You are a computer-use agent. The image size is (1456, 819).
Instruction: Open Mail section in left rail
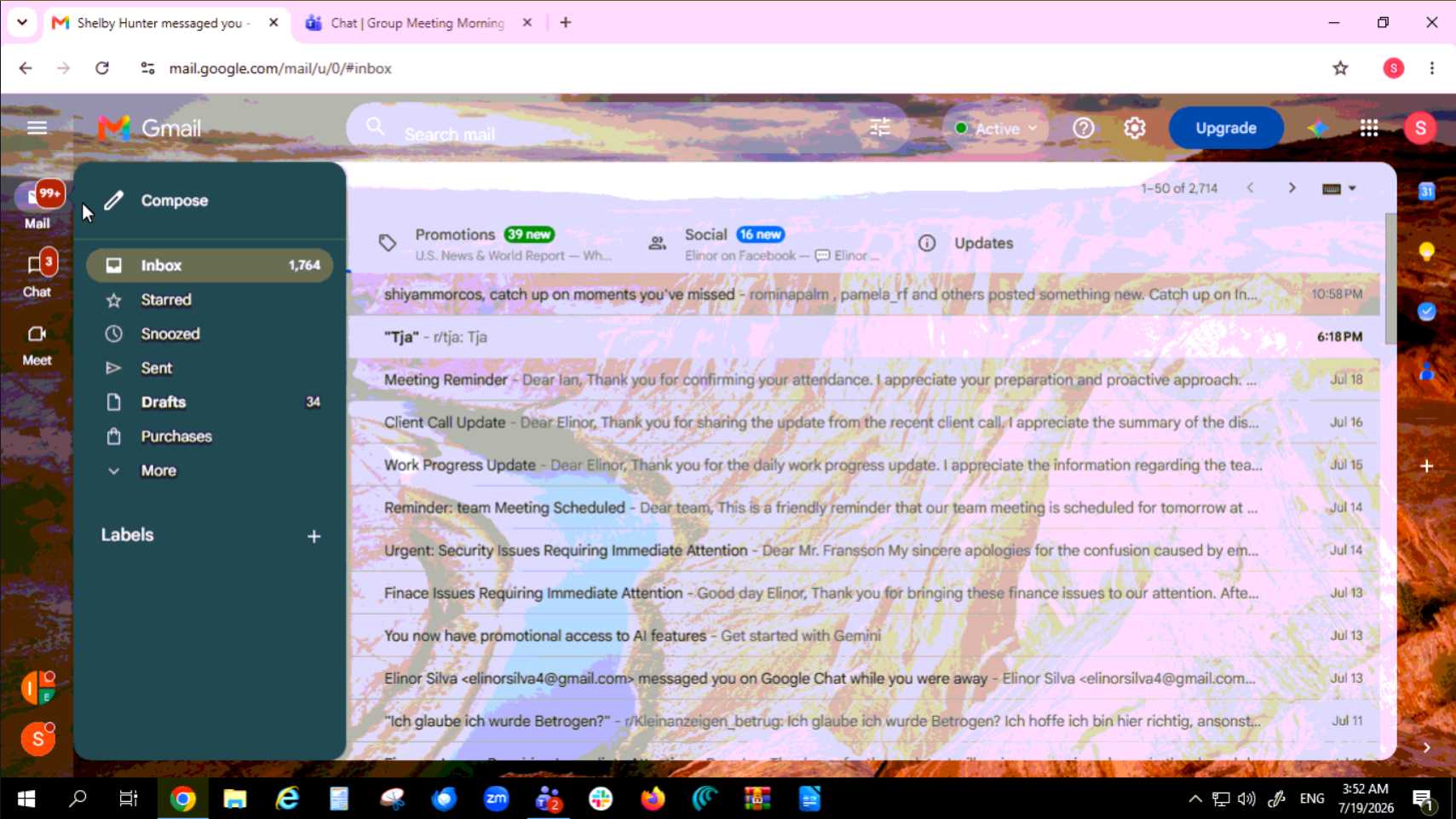point(37,205)
